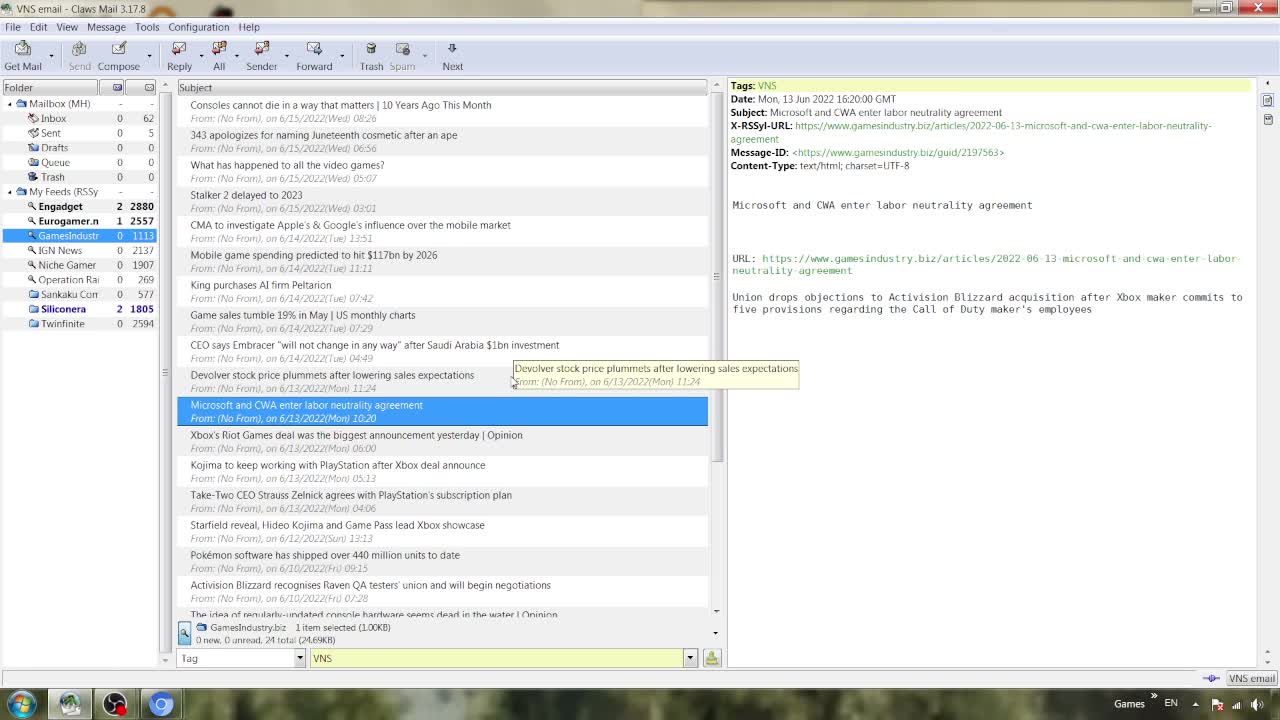1280x720 pixels.
Task: Open 'Kojima to keep working with PlayStation' message
Action: coord(442,471)
